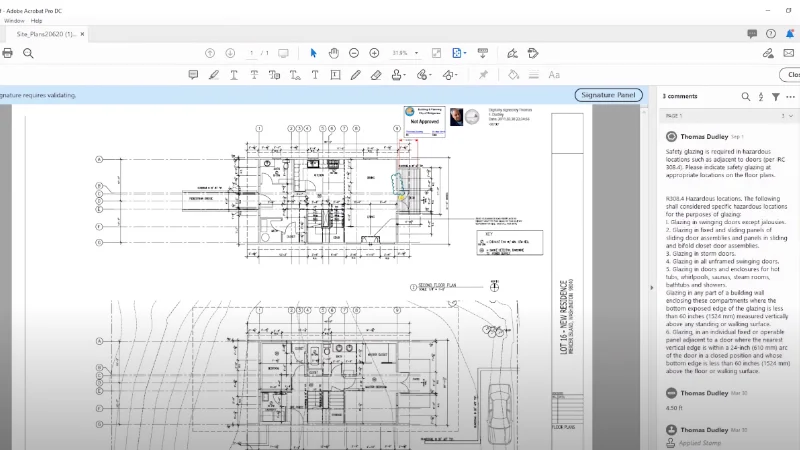The height and width of the screenshot is (450, 800).
Task: Click the yellow comment marker on plan
Action: 402,197
